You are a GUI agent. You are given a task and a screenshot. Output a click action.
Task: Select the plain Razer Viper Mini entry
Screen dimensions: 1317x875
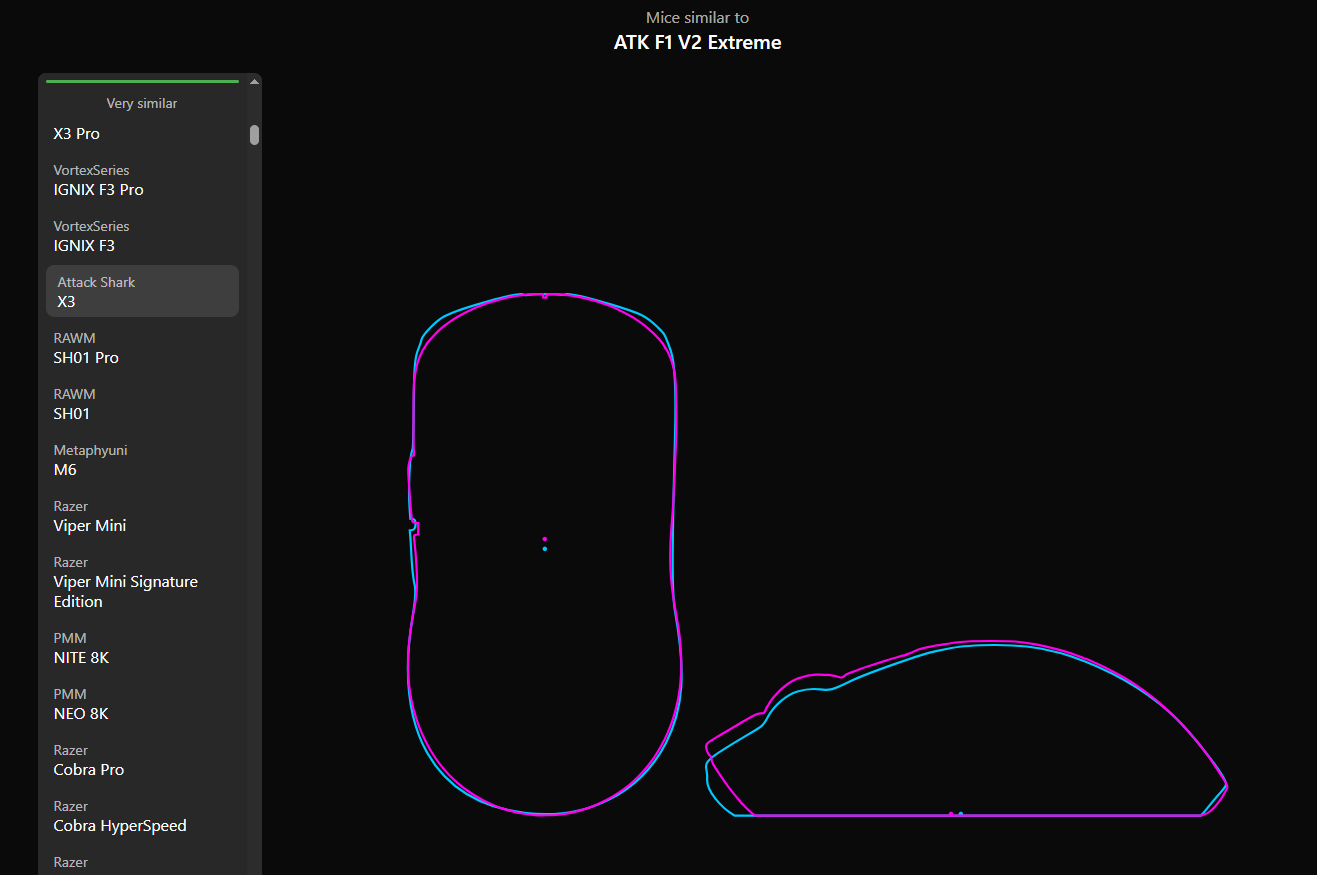(142, 515)
